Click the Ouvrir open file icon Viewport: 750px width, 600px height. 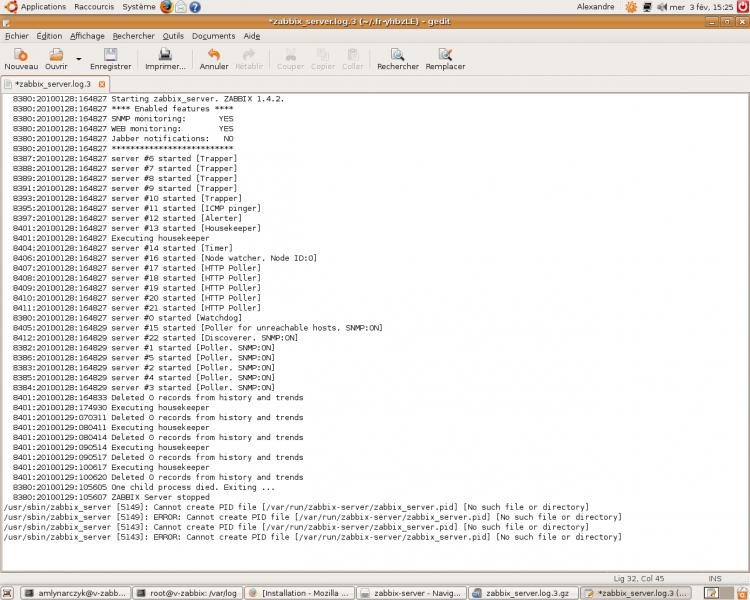[x=56, y=59]
